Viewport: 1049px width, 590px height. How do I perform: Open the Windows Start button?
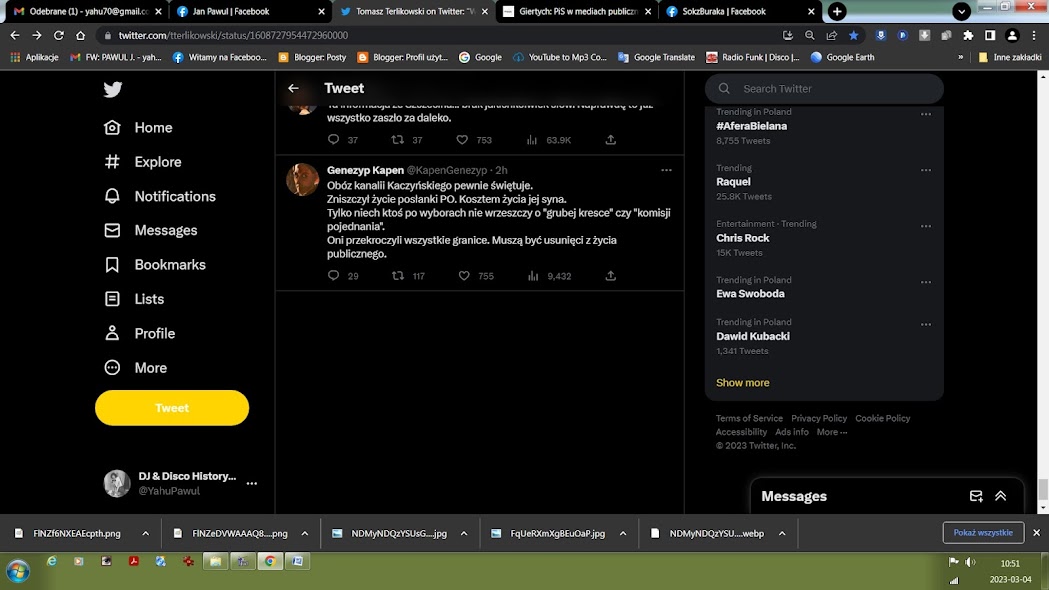[18, 571]
